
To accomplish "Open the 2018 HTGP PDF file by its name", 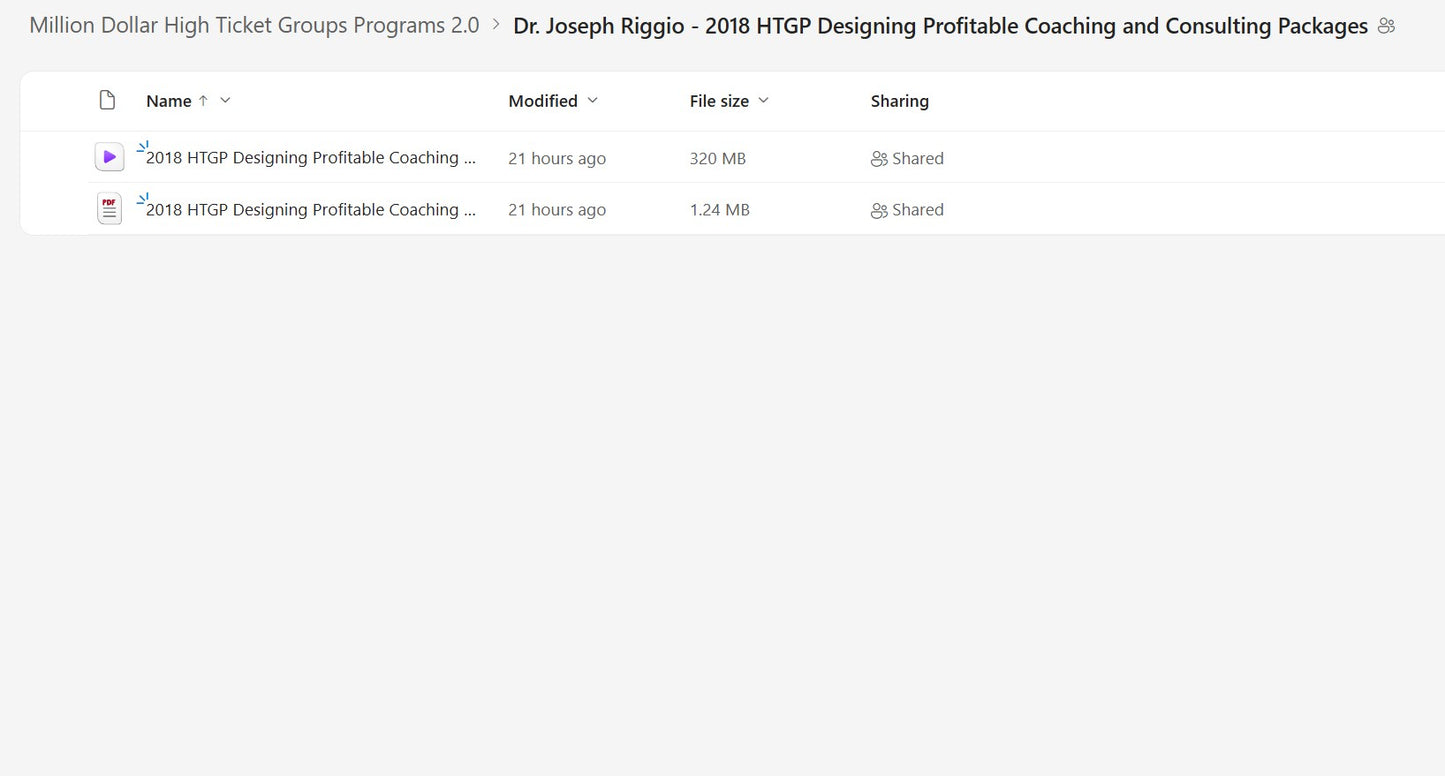I will click(310, 209).
